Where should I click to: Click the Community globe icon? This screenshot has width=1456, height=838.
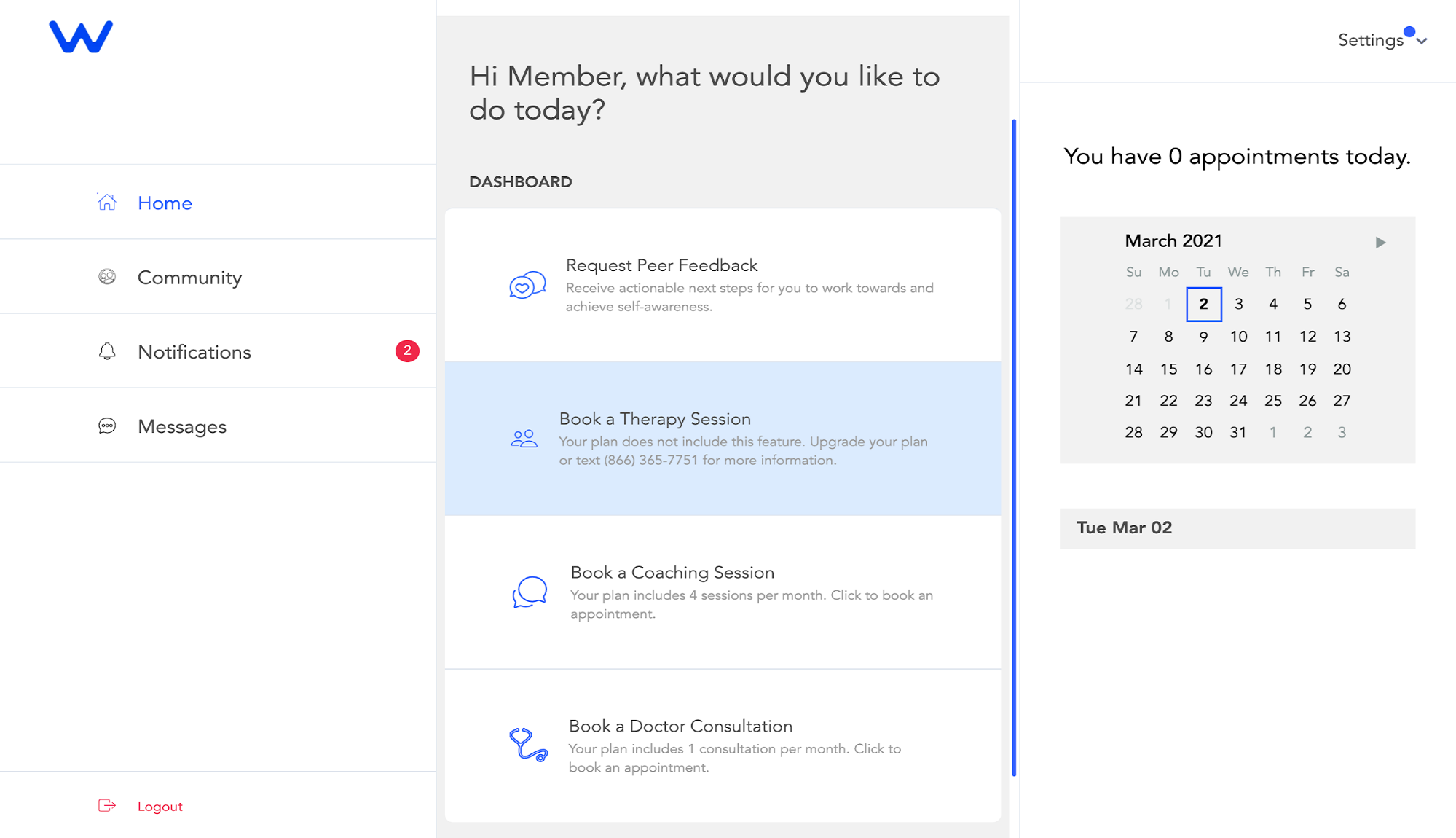pos(107,277)
